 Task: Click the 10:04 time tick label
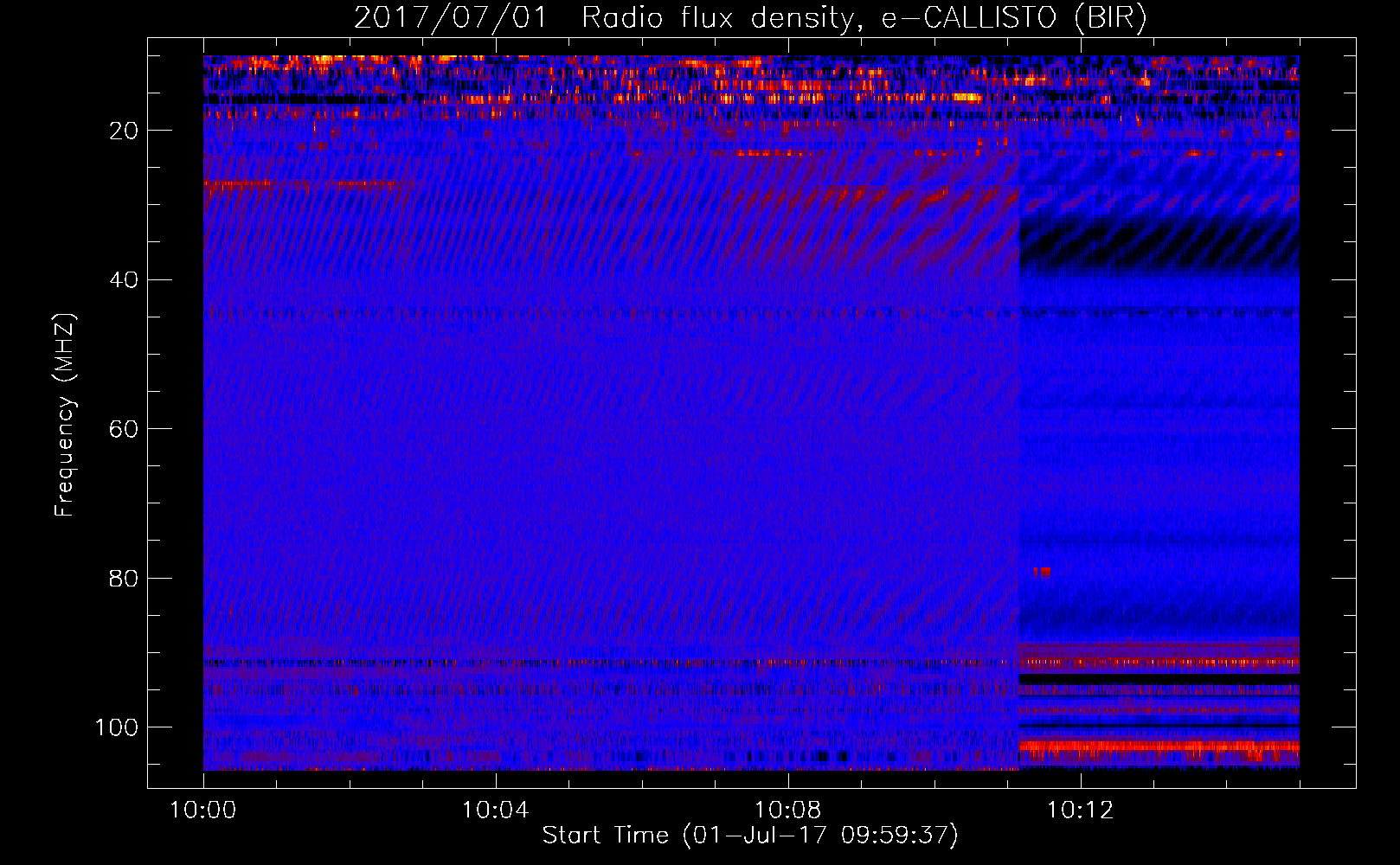[x=496, y=811]
